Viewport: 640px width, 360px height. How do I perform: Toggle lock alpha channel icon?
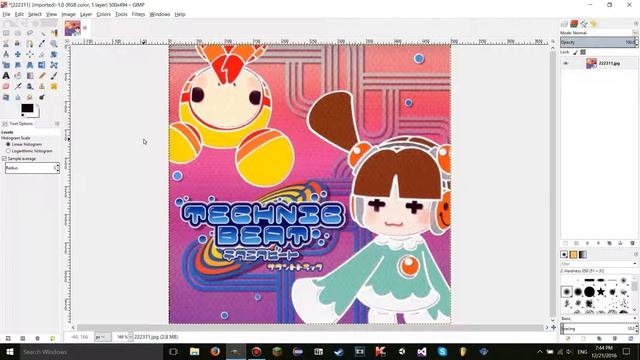point(583,52)
